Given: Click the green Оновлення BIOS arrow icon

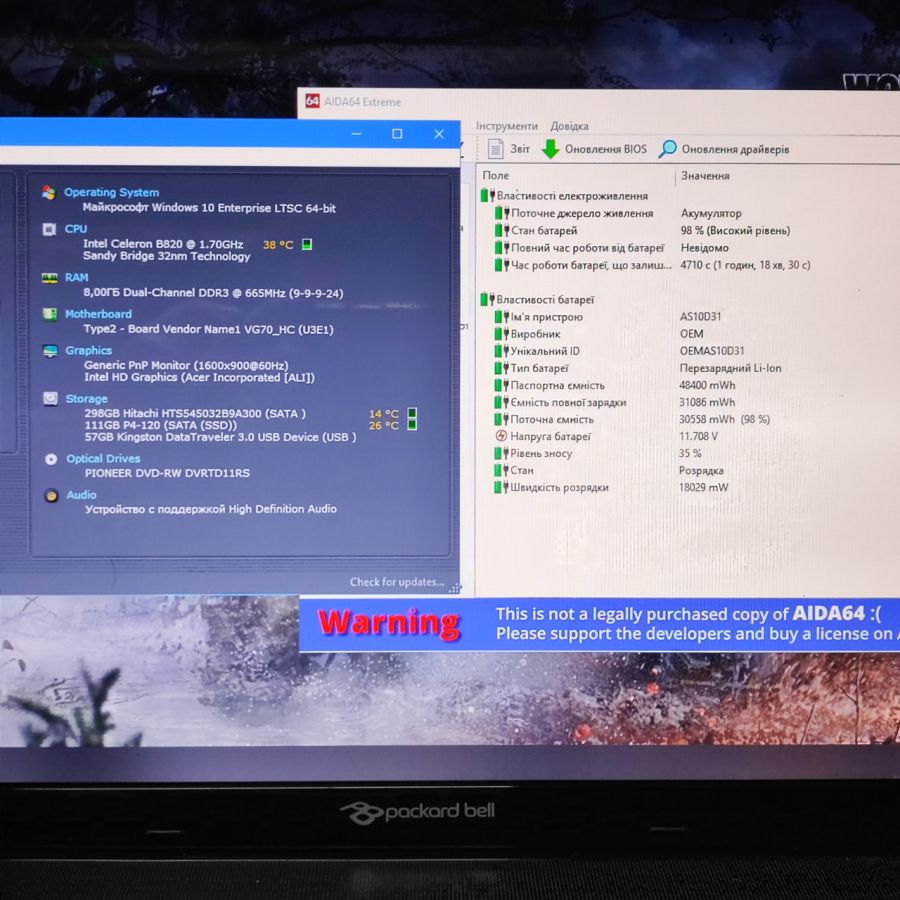Looking at the screenshot, I should pos(550,149).
